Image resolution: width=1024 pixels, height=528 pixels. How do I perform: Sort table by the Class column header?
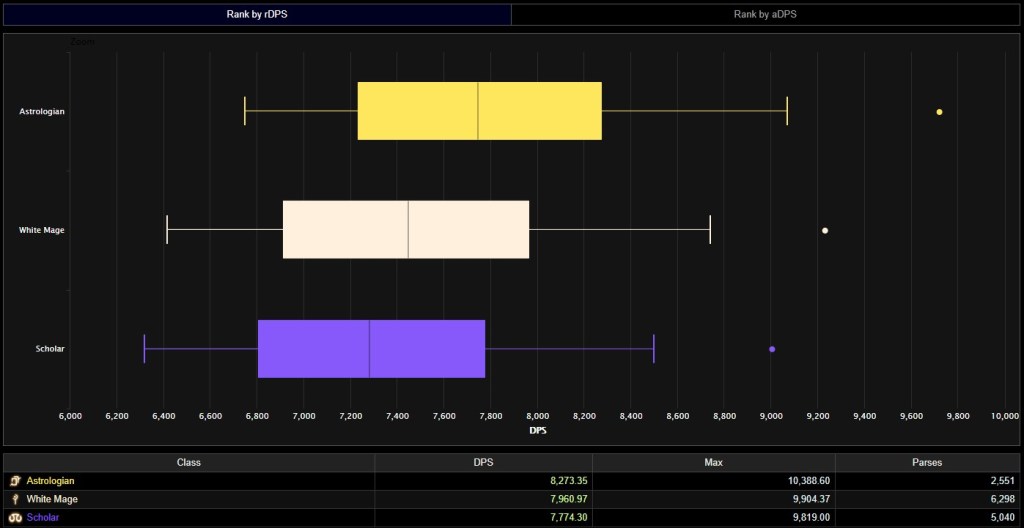(189, 463)
